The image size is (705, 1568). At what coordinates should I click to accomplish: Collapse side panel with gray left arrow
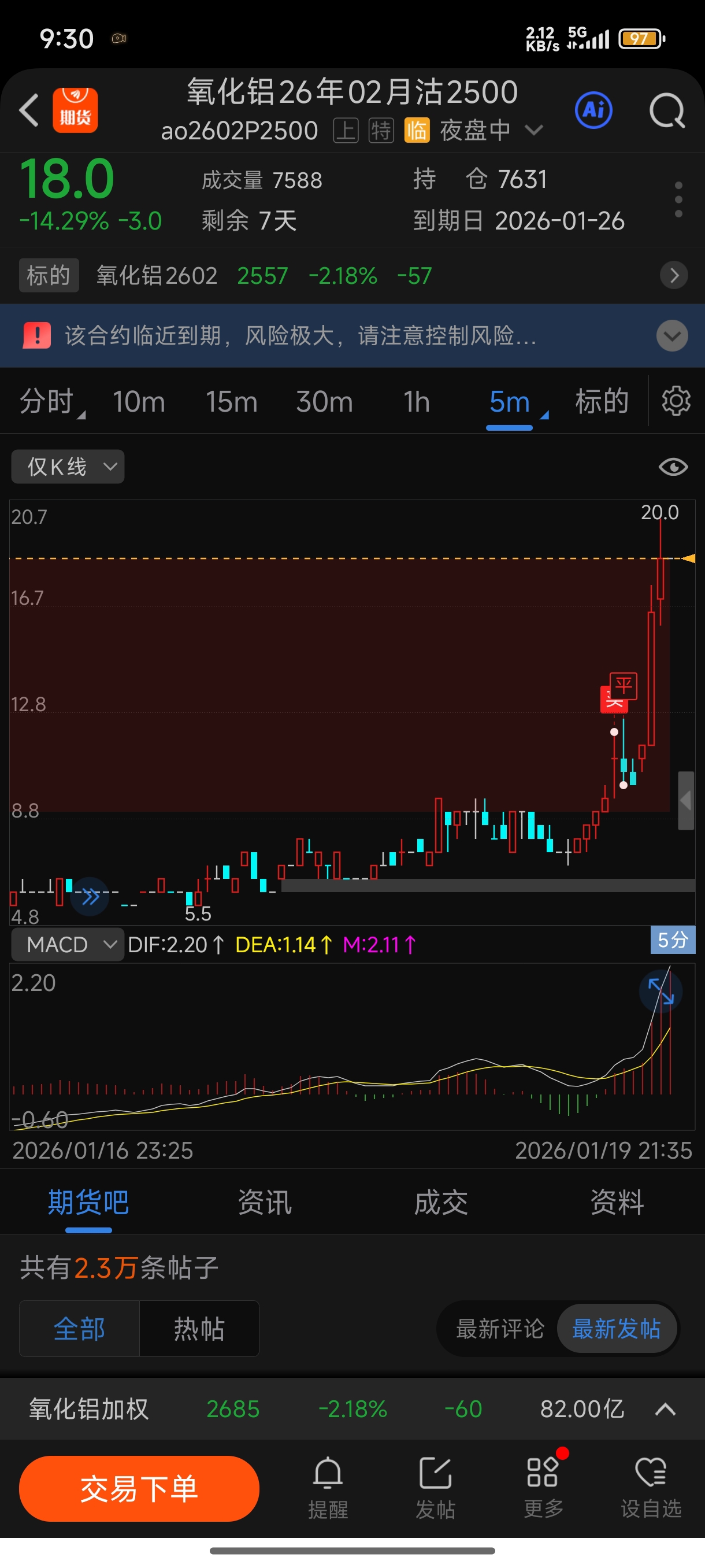click(x=686, y=801)
